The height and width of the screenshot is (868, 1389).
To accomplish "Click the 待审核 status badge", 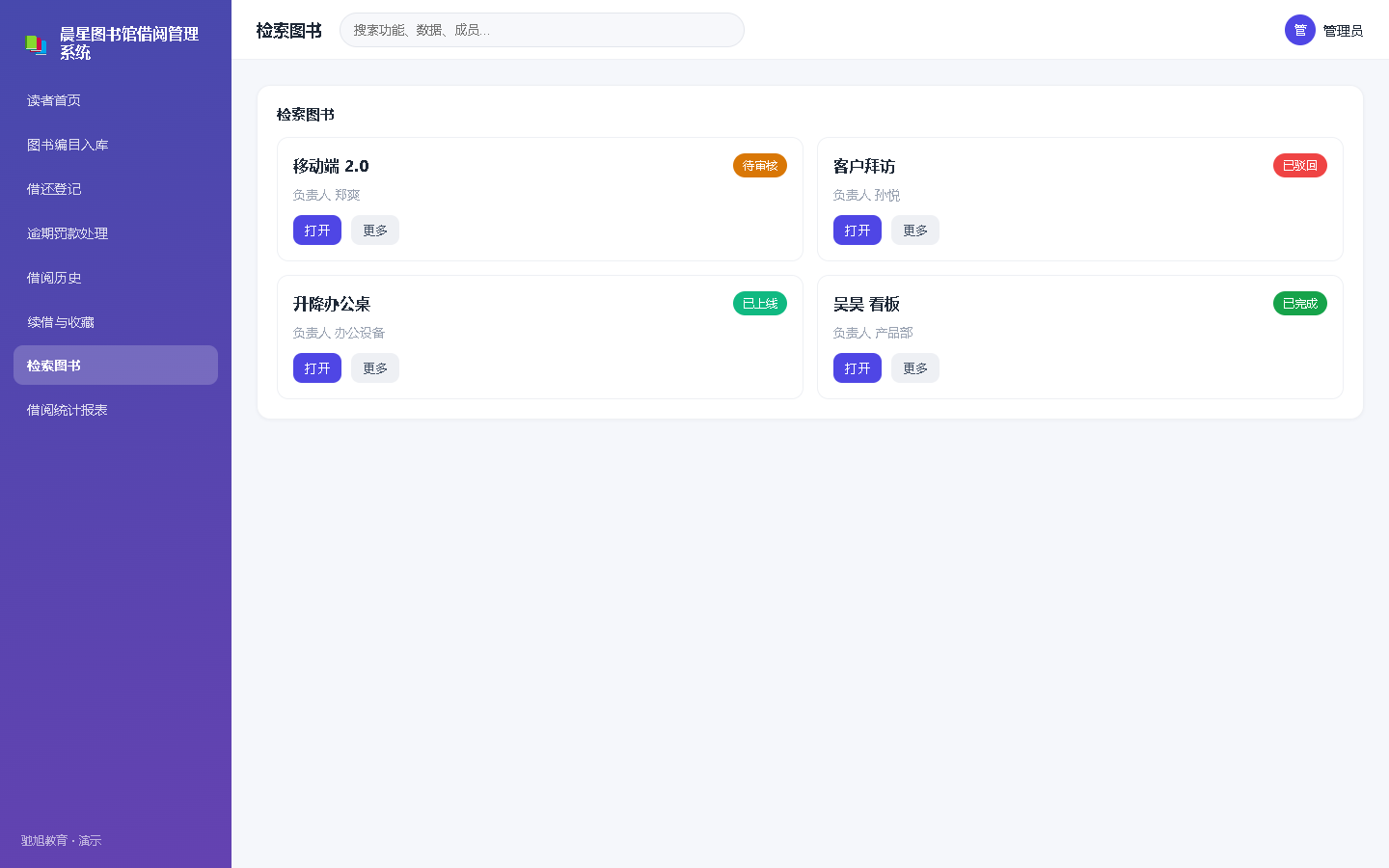I will (760, 166).
